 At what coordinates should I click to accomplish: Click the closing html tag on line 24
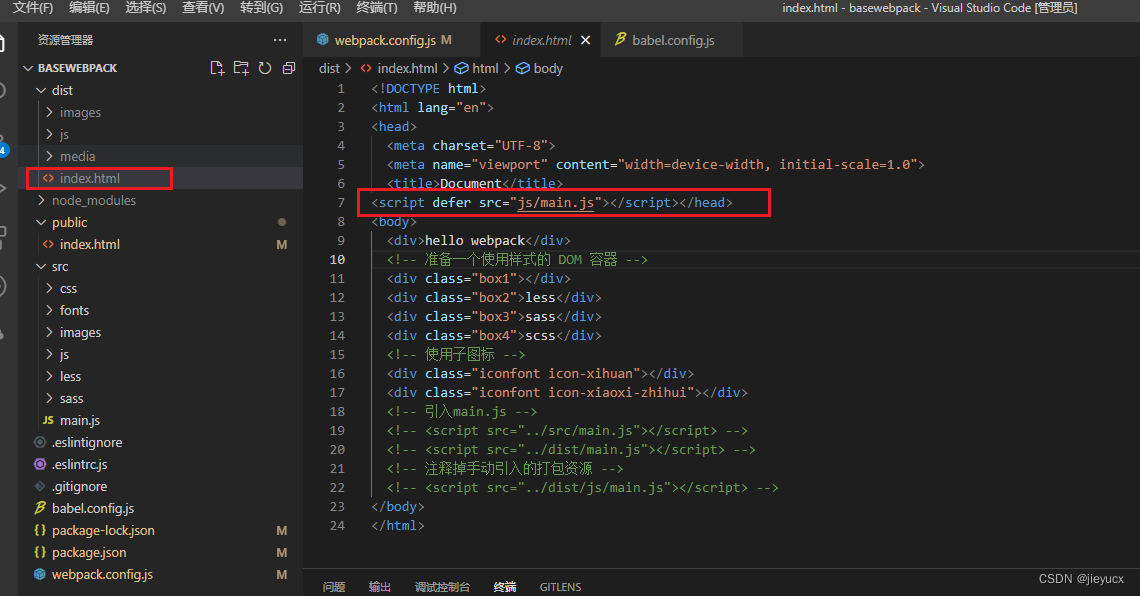point(398,525)
